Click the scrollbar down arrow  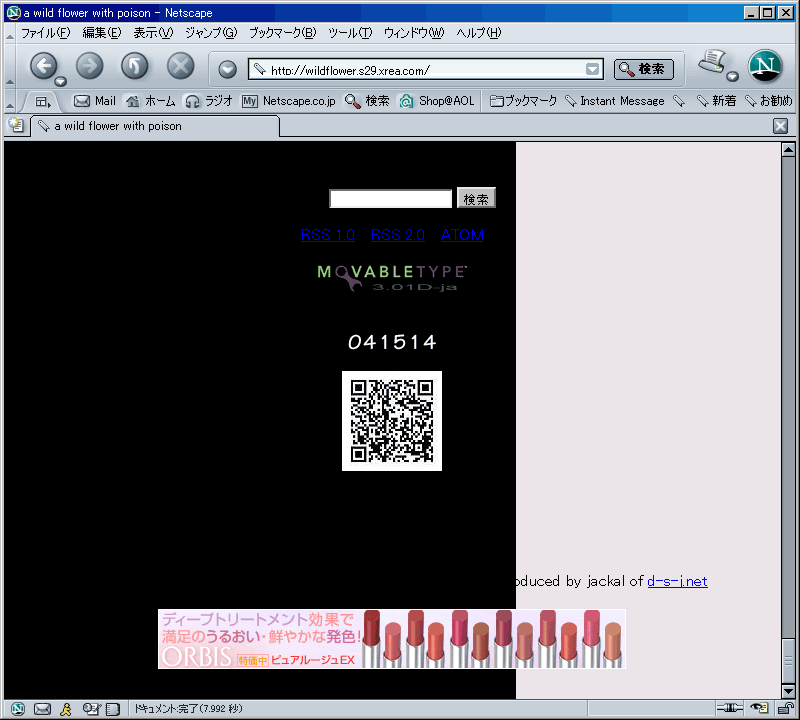point(788,691)
